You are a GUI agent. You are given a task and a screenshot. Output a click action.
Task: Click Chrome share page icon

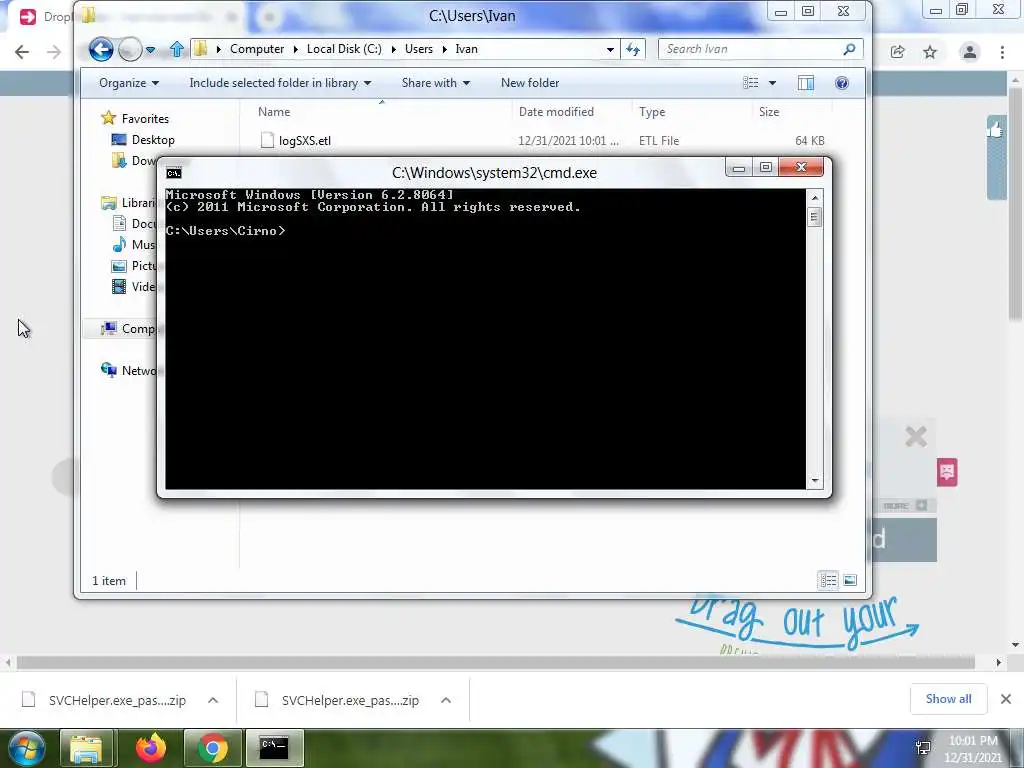click(898, 52)
